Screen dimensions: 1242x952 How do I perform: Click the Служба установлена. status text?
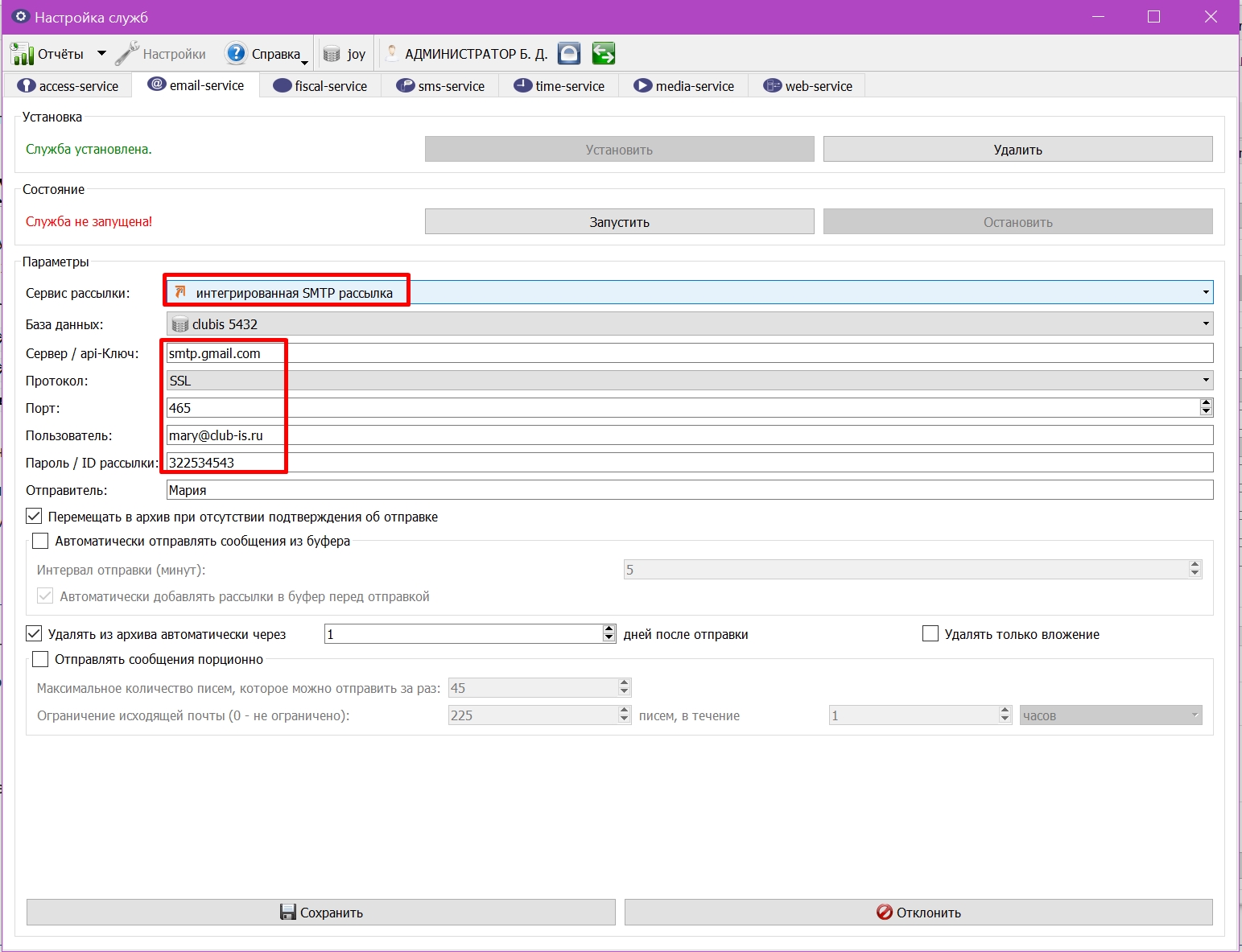(89, 149)
